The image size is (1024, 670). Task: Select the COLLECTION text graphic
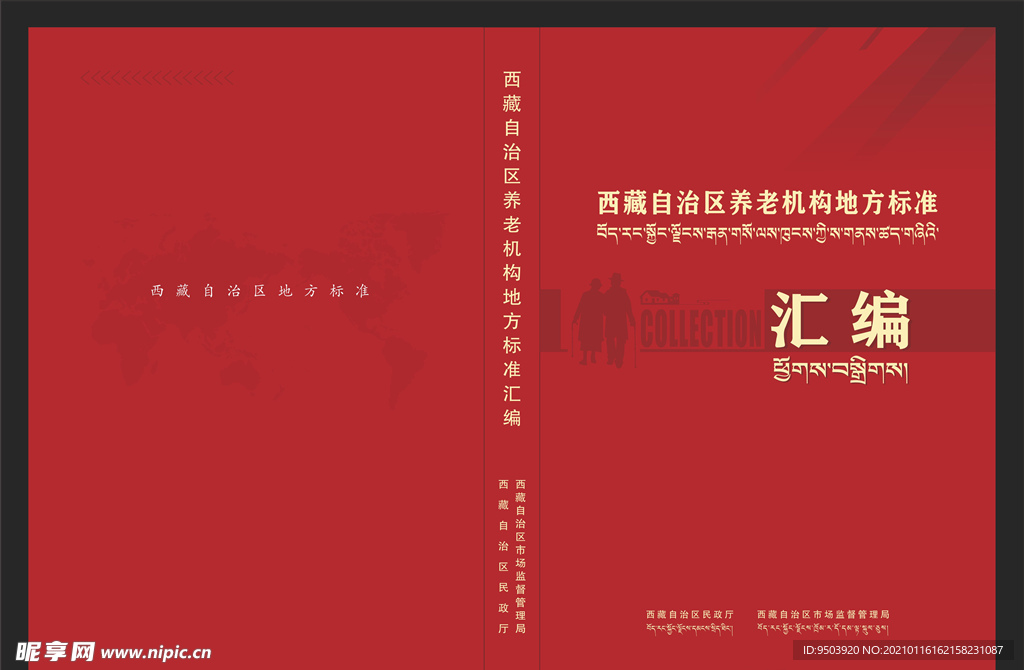[700, 328]
